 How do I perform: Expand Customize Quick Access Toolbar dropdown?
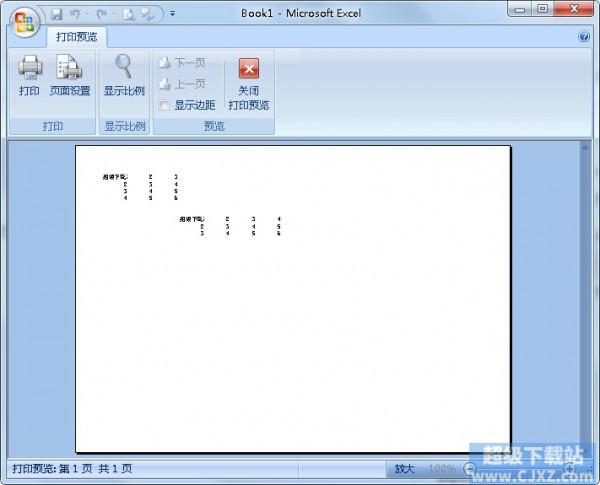pos(172,14)
